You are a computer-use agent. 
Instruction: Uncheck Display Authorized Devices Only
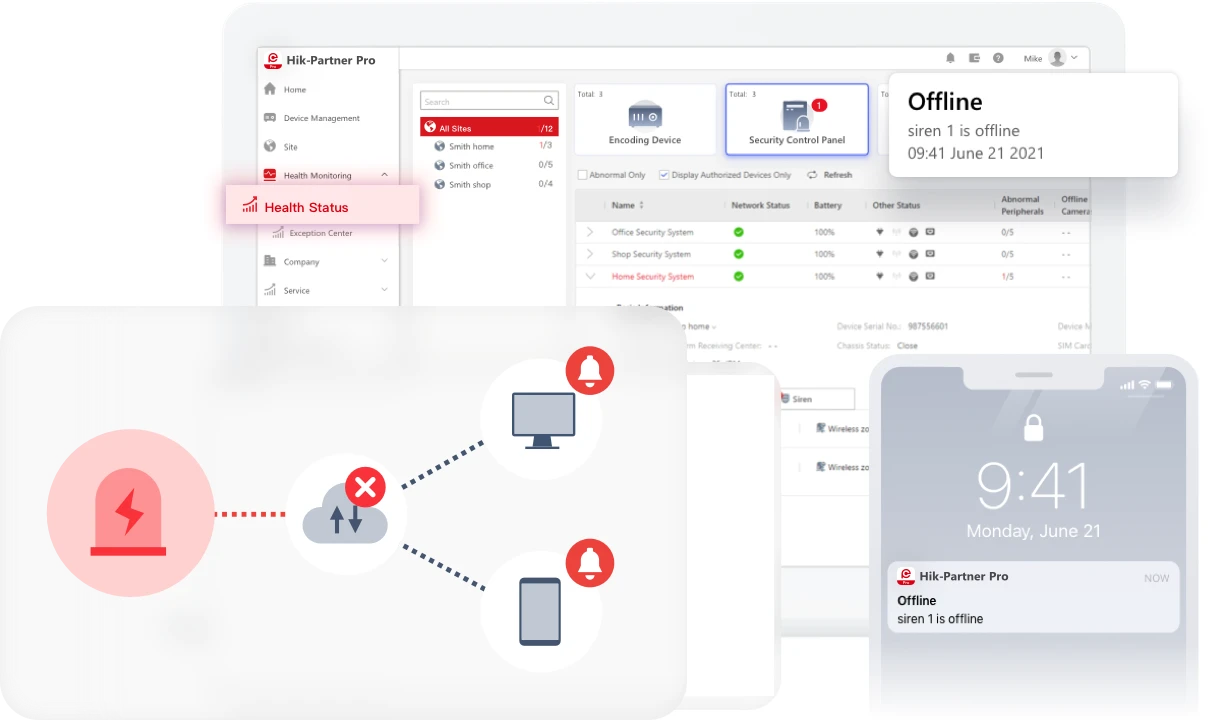pyautogui.click(x=664, y=175)
